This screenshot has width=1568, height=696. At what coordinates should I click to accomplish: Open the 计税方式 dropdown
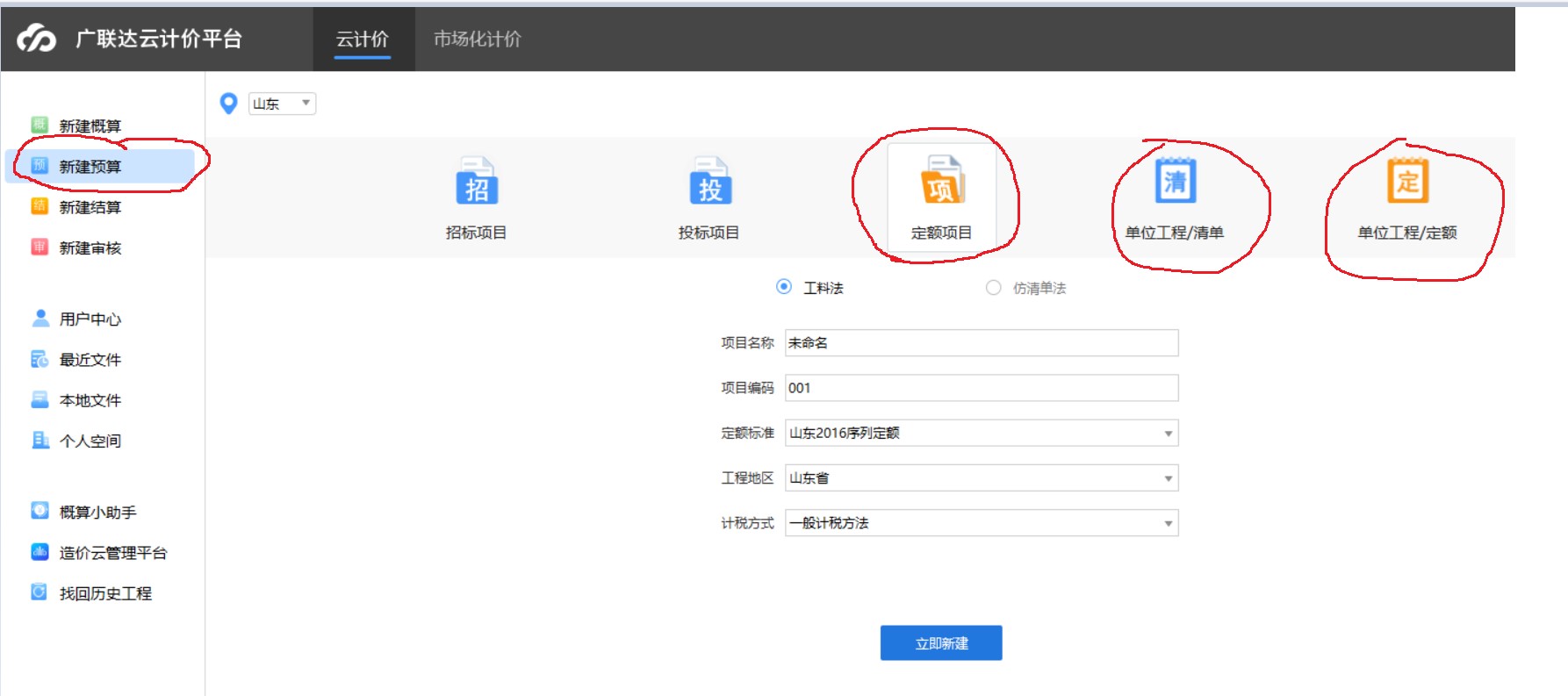click(982, 523)
